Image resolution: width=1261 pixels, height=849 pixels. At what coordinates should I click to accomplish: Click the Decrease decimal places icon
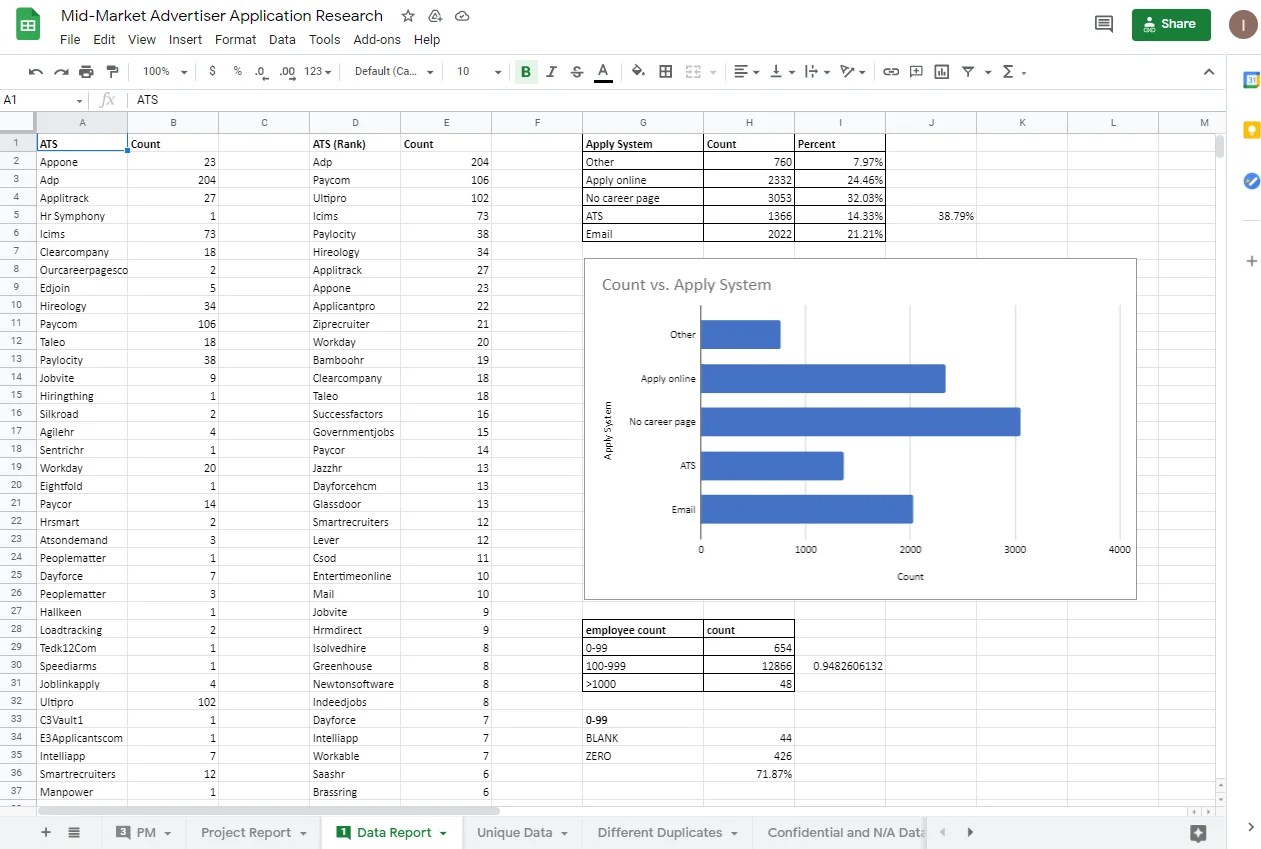(260, 71)
